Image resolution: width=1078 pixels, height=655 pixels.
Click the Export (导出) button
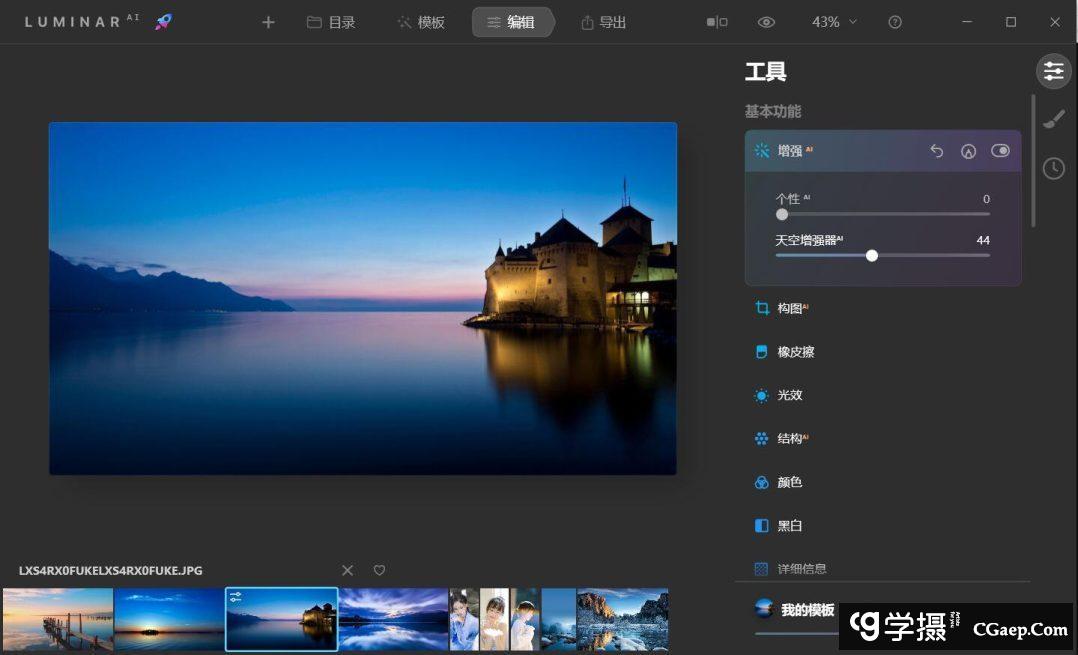click(603, 22)
